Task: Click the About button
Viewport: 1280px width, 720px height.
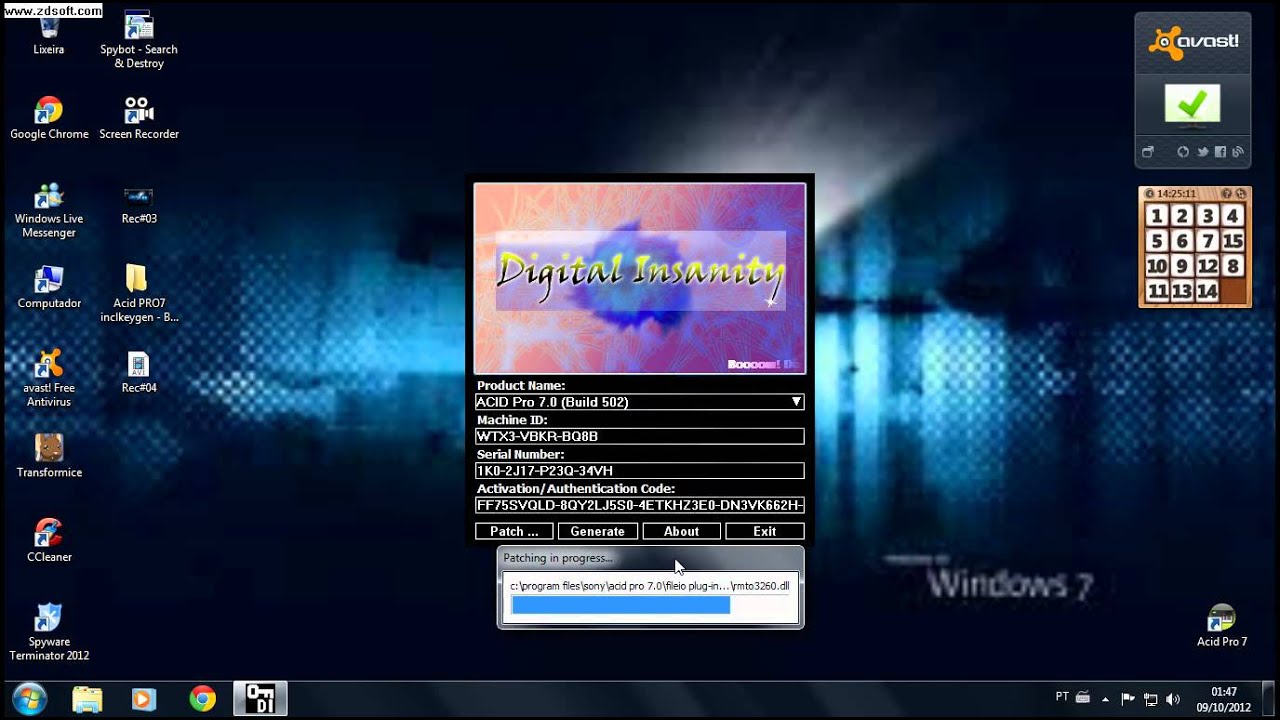Action: tap(681, 531)
